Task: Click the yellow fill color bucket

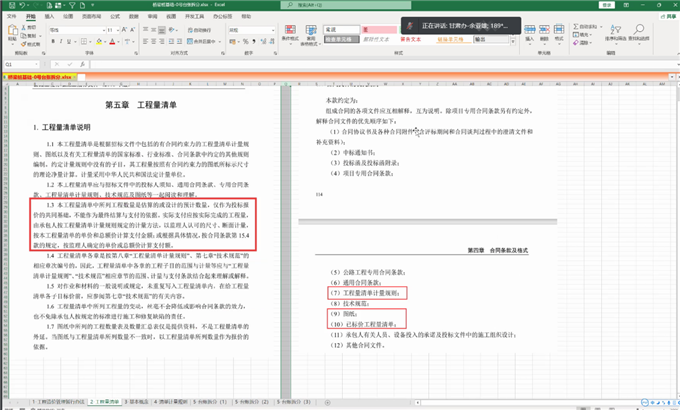Action: 99,42
